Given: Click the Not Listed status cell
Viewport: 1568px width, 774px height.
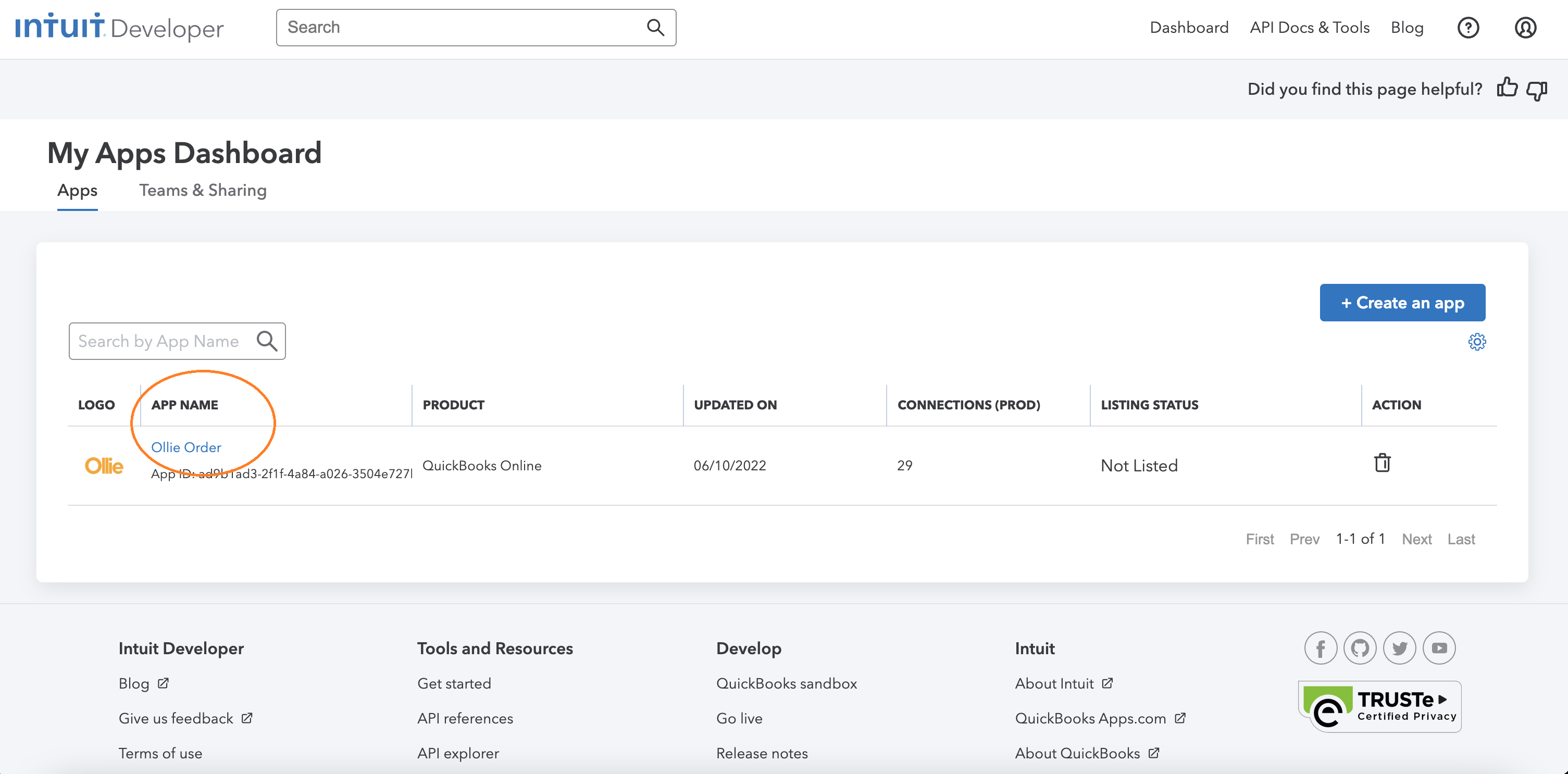Looking at the screenshot, I should click(x=1139, y=466).
